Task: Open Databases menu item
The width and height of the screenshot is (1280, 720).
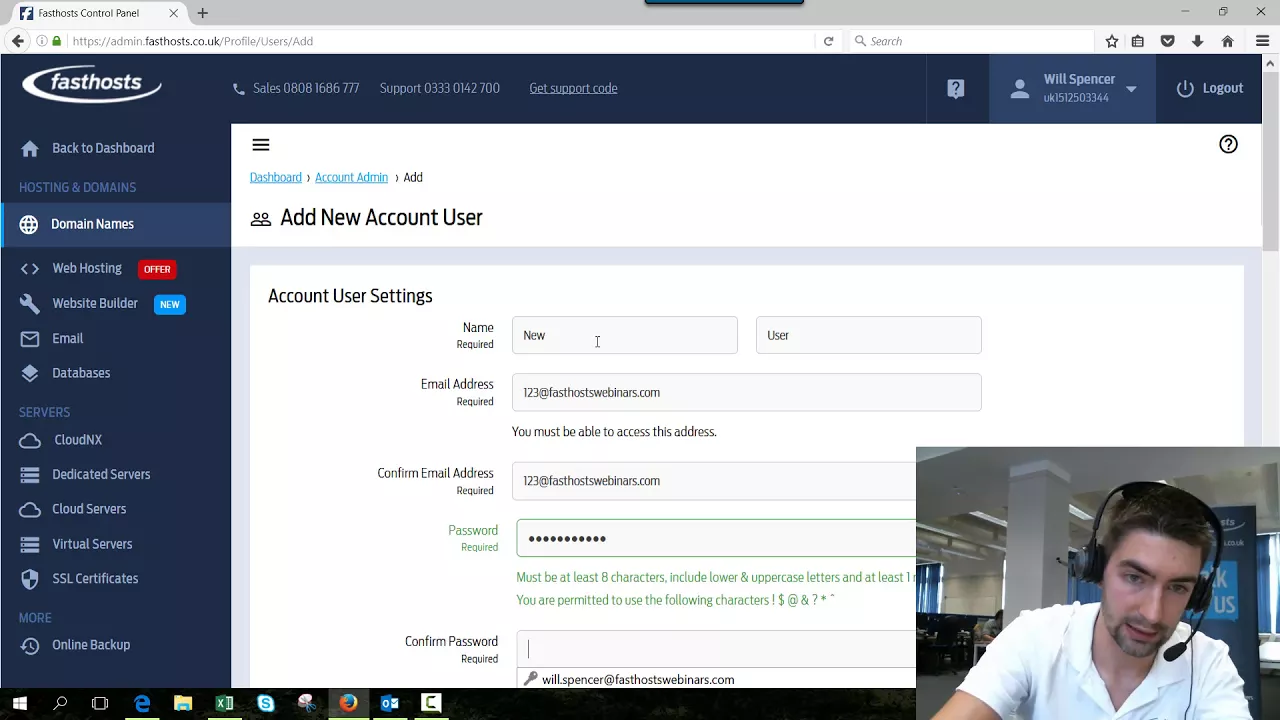Action: pos(81,373)
